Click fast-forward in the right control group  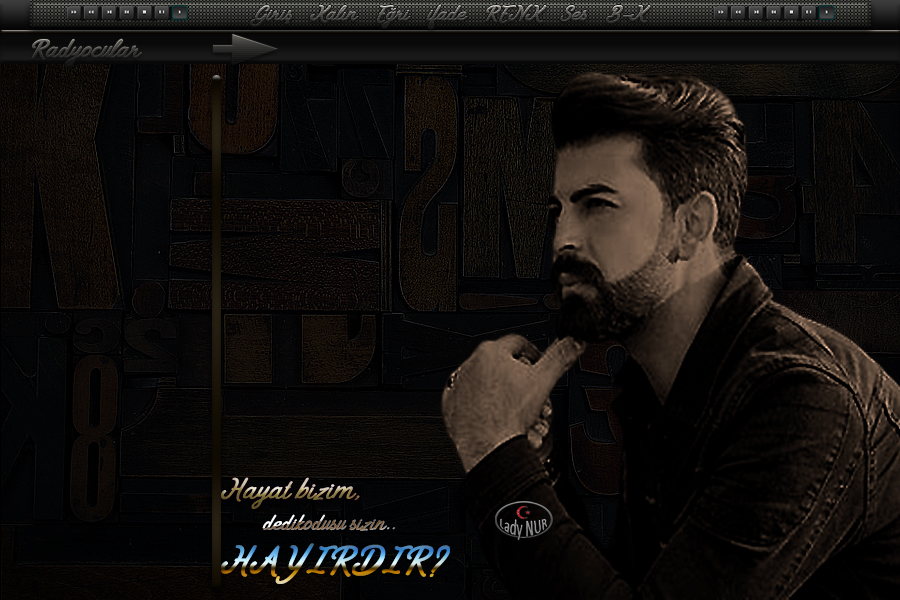(x=721, y=12)
